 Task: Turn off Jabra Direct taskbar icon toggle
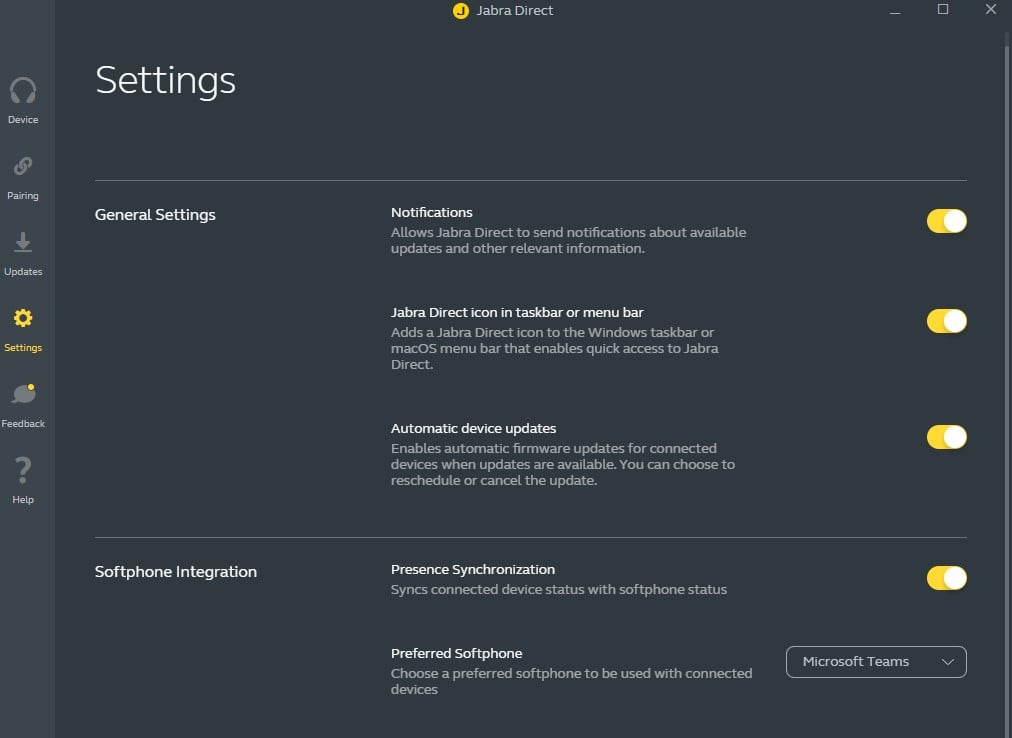946,321
